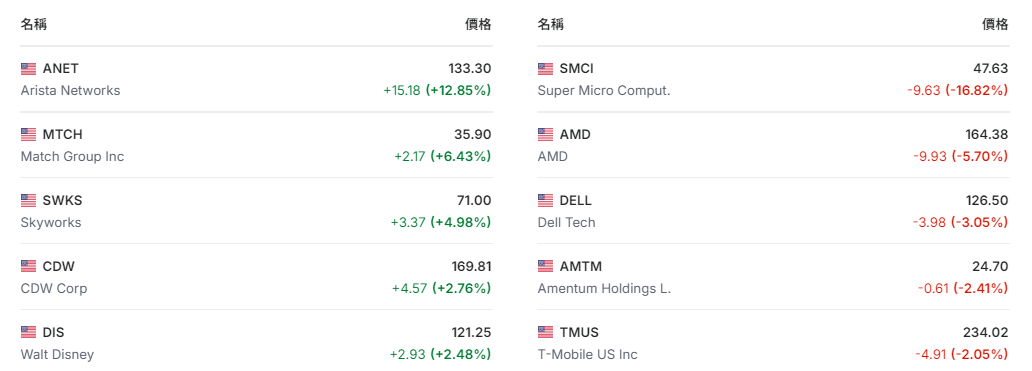Click the flag icon next to MTCH

pos(28,134)
